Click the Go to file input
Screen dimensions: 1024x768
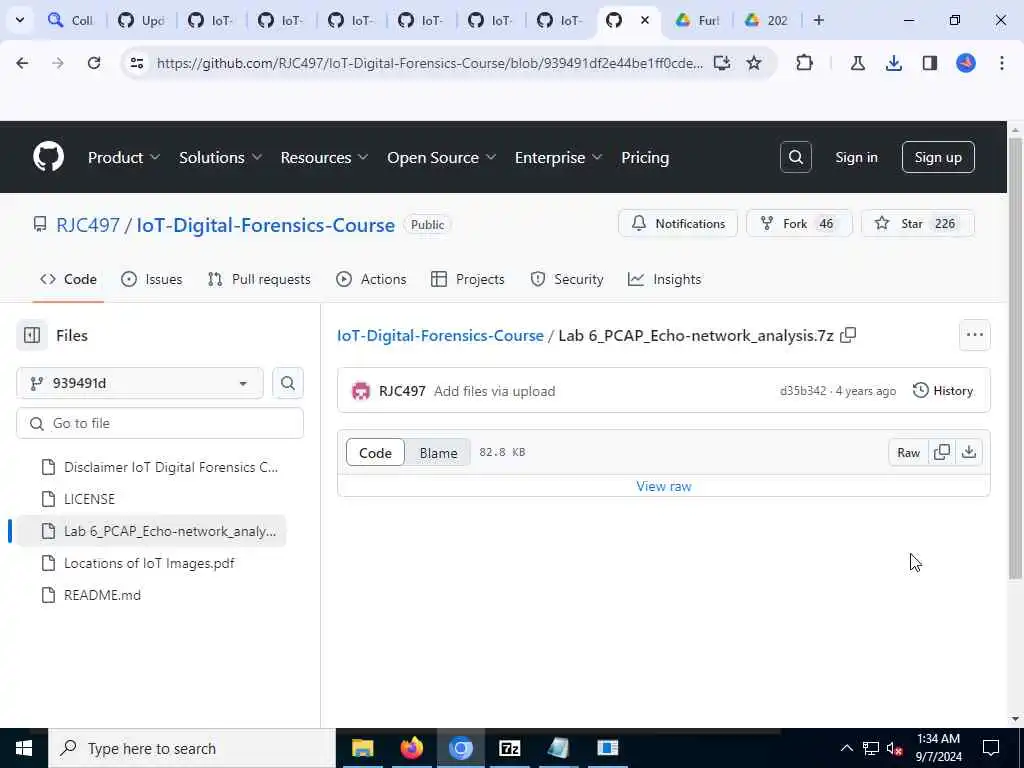pos(160,423)
